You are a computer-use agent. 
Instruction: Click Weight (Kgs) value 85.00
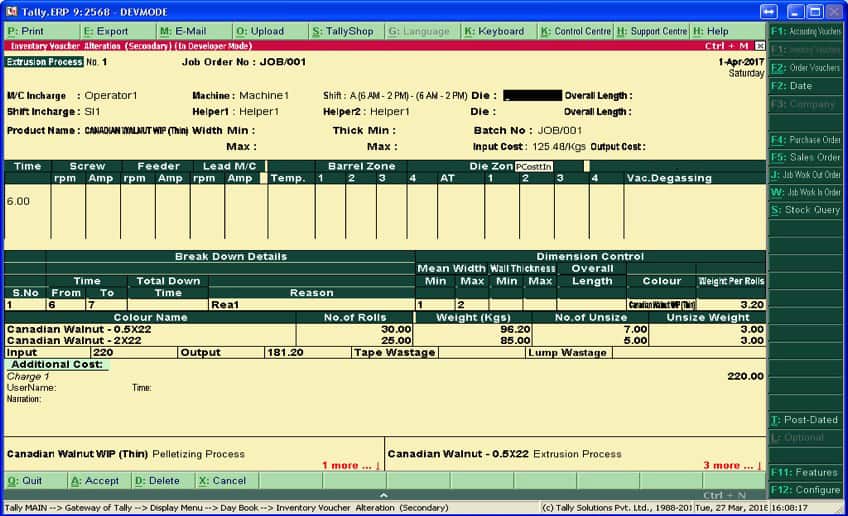[x=515, y=340]
